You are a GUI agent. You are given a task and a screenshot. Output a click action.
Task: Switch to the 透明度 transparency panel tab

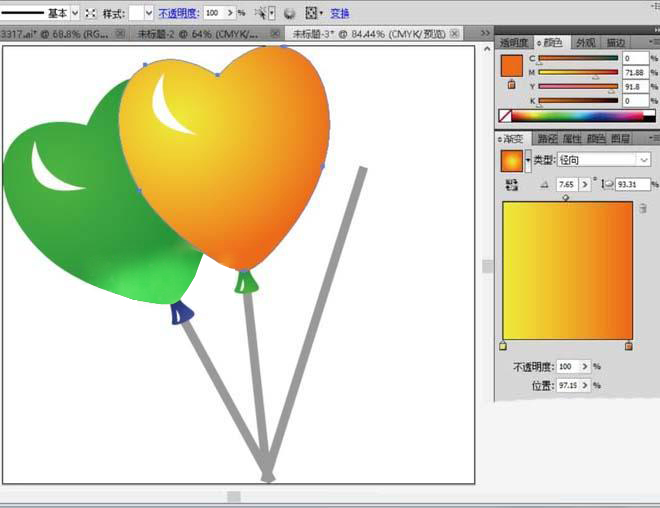(x=513, y=43)
